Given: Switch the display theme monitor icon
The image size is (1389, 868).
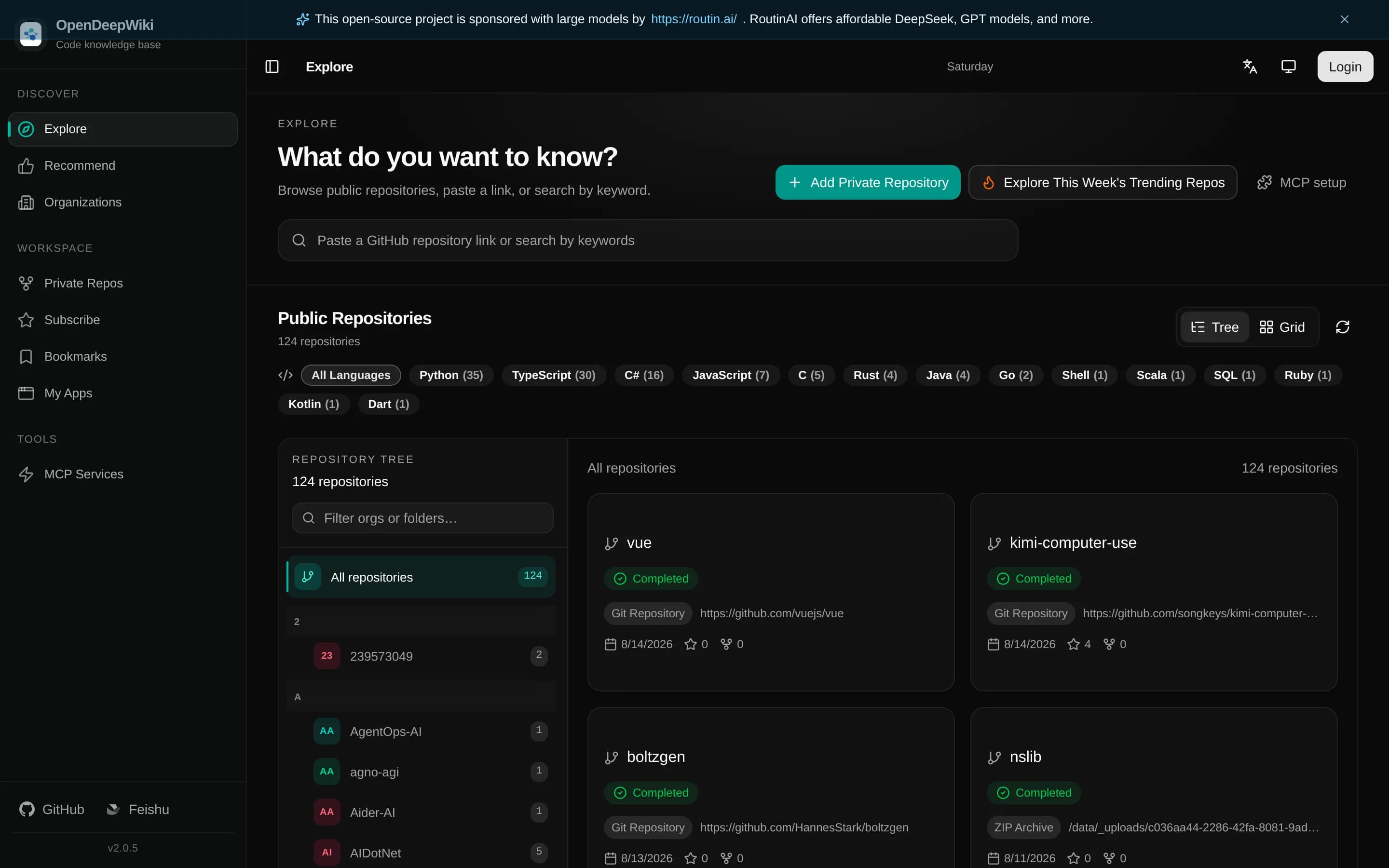Looking at the screenshot, I should (x=1289, y=67).
